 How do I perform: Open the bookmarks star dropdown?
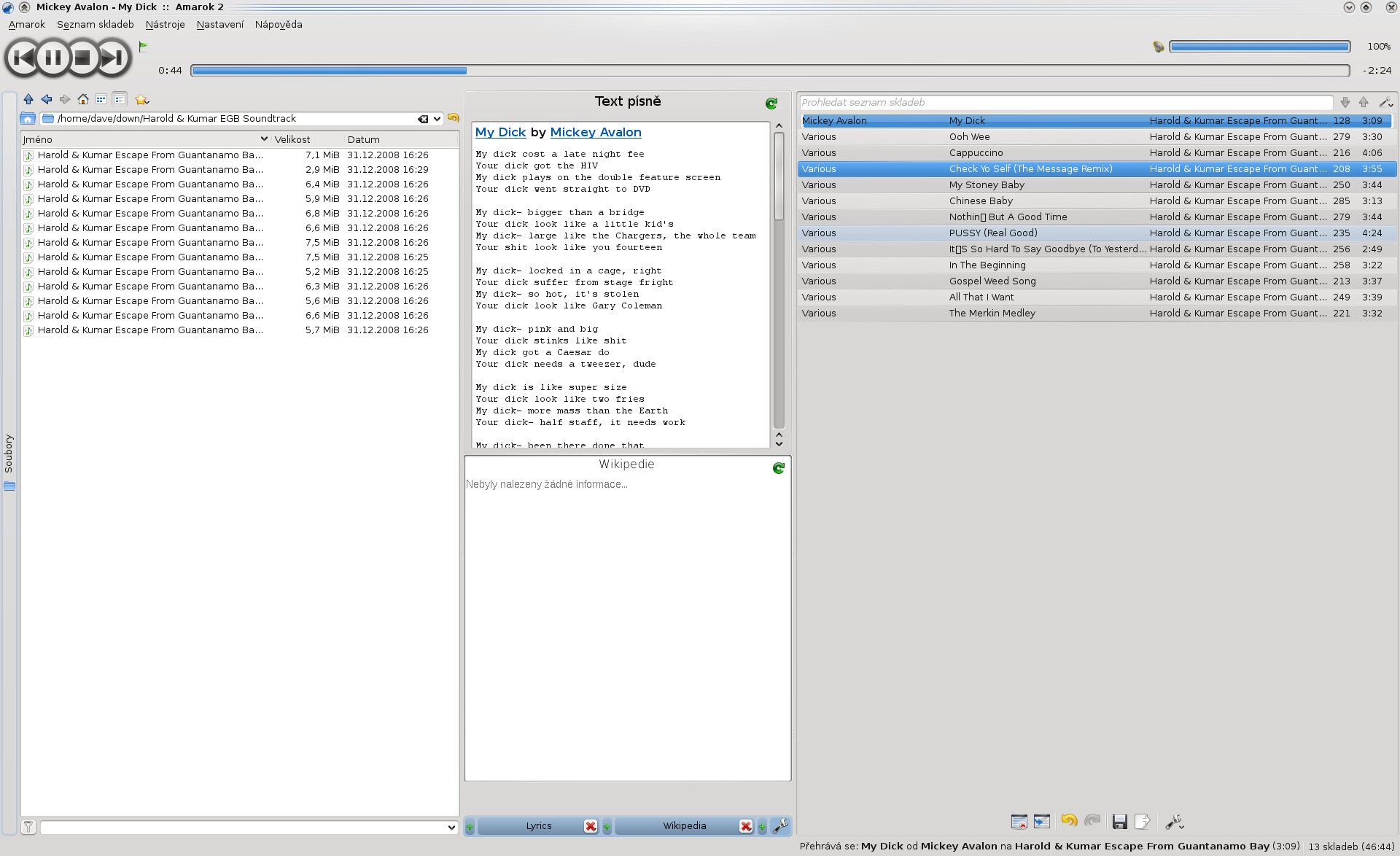tap(142, 99)
